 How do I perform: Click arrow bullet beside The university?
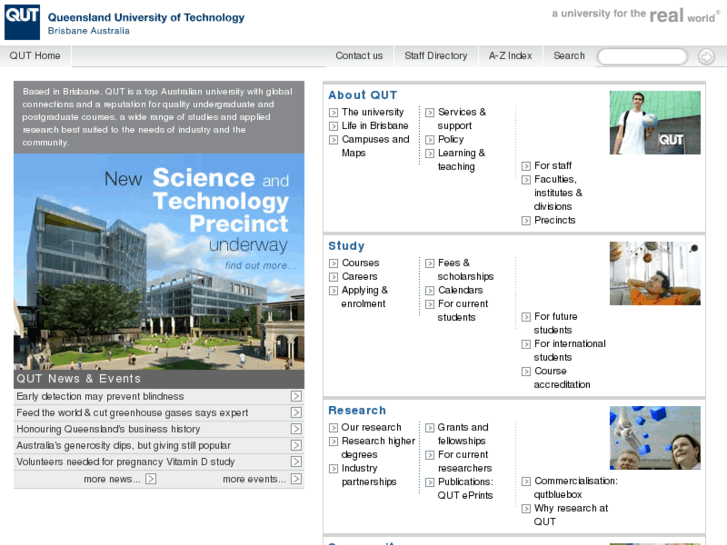[x=333, y=113]
